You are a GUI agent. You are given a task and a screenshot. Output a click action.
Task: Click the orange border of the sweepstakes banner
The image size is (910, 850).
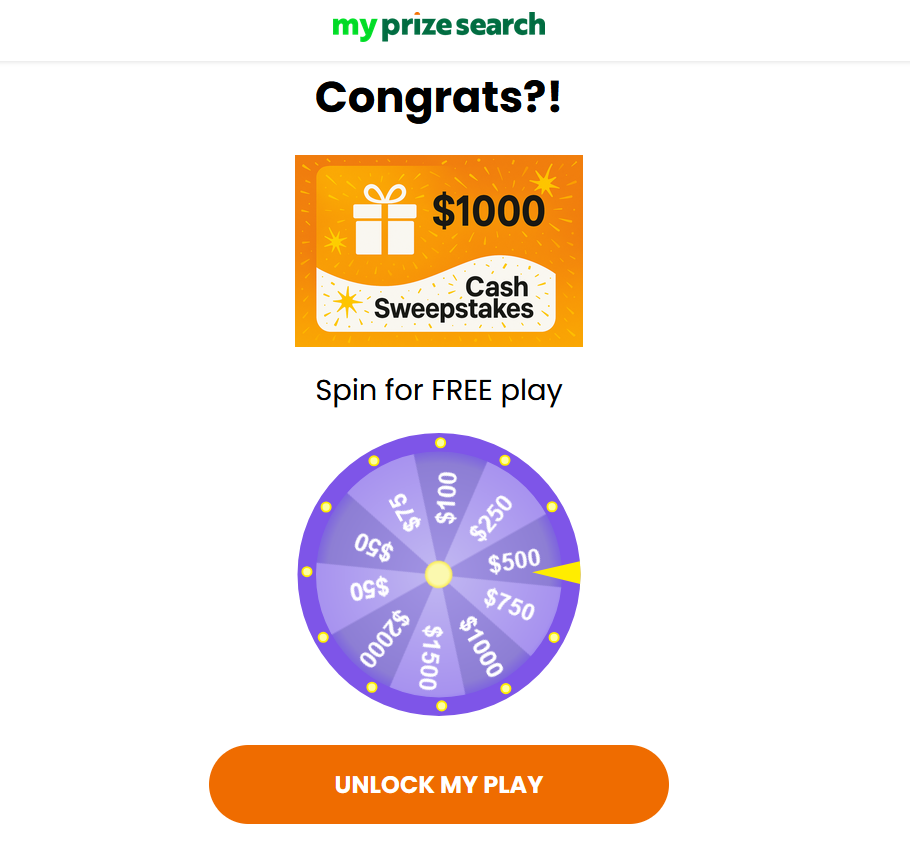click(x=304, y=250)
